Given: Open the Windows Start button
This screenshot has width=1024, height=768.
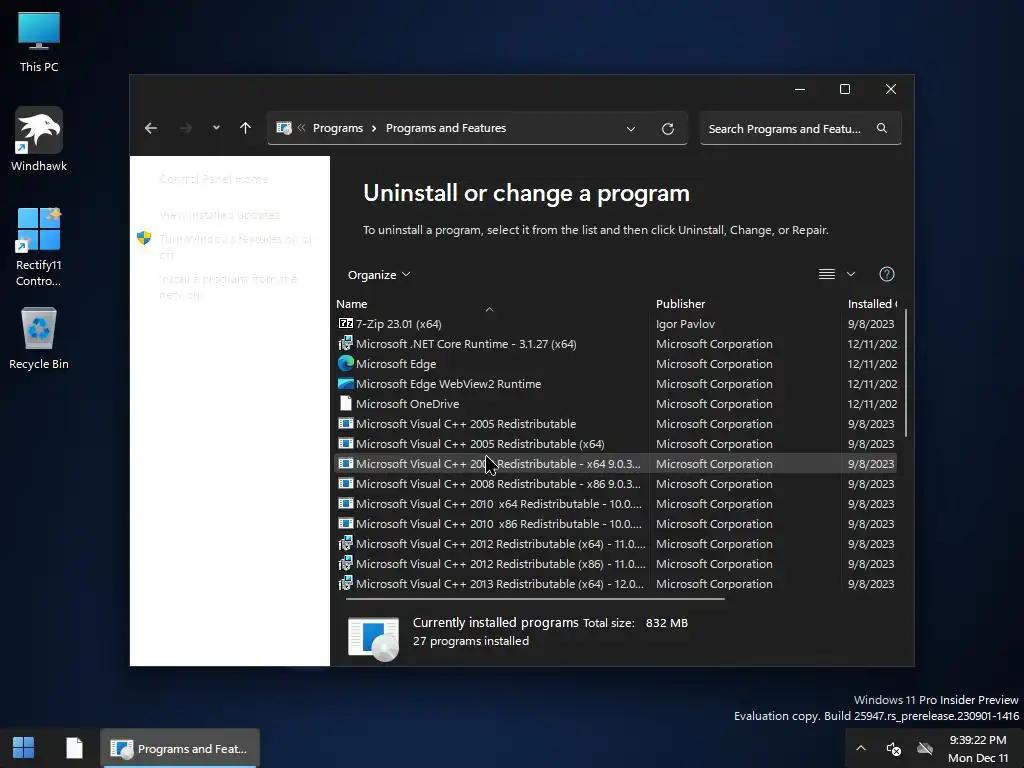Looking at the screenshot, I should pyautogui.click(x=24, y=748).
